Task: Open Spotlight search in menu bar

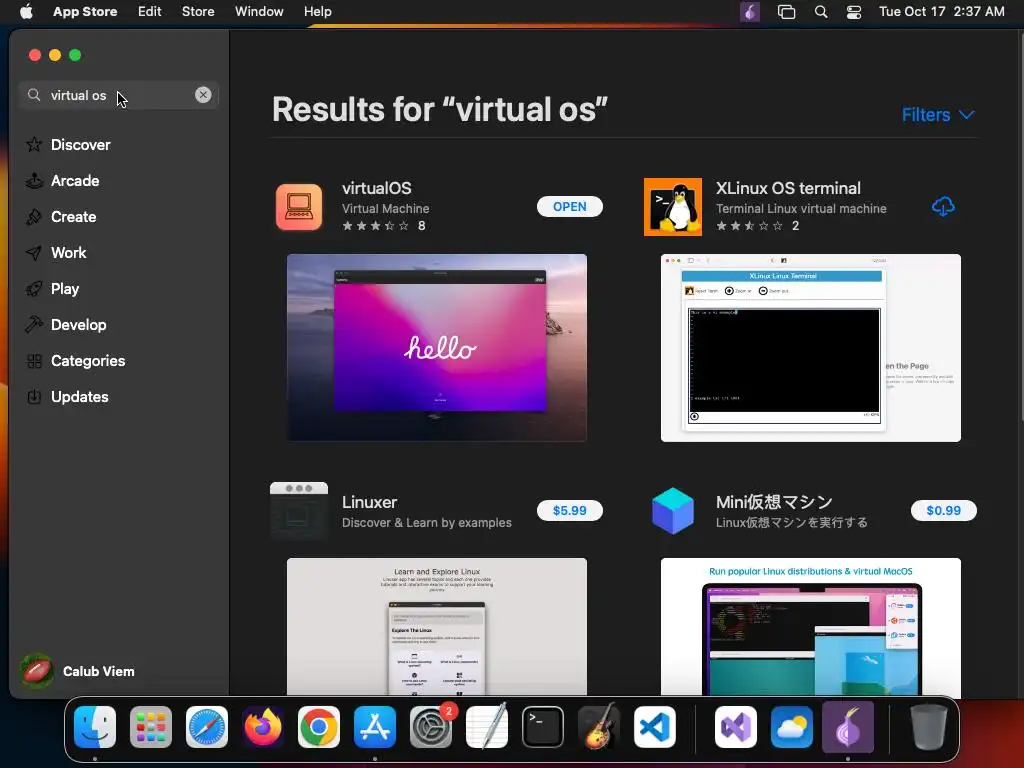Action: coord(821,12)
